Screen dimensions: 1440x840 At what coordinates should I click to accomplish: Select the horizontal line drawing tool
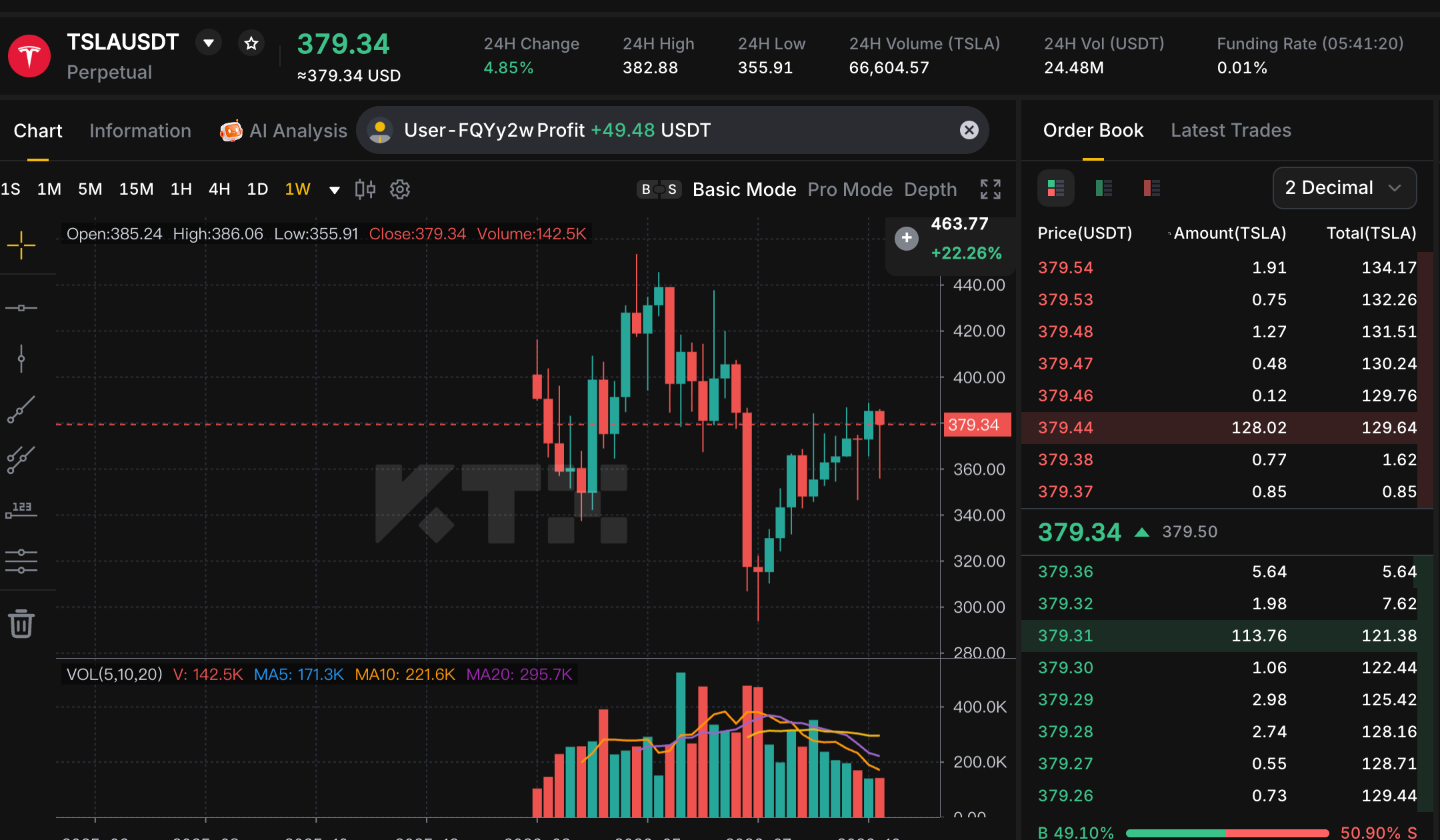click(x=21, y=308)
